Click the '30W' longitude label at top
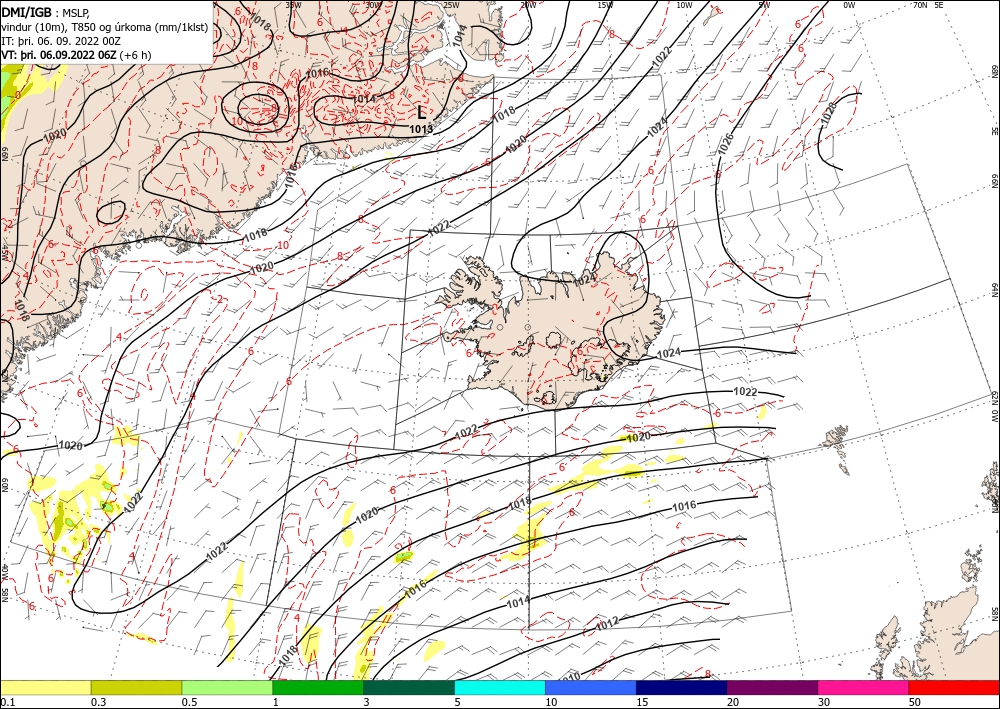 click(x=374, y=5)
